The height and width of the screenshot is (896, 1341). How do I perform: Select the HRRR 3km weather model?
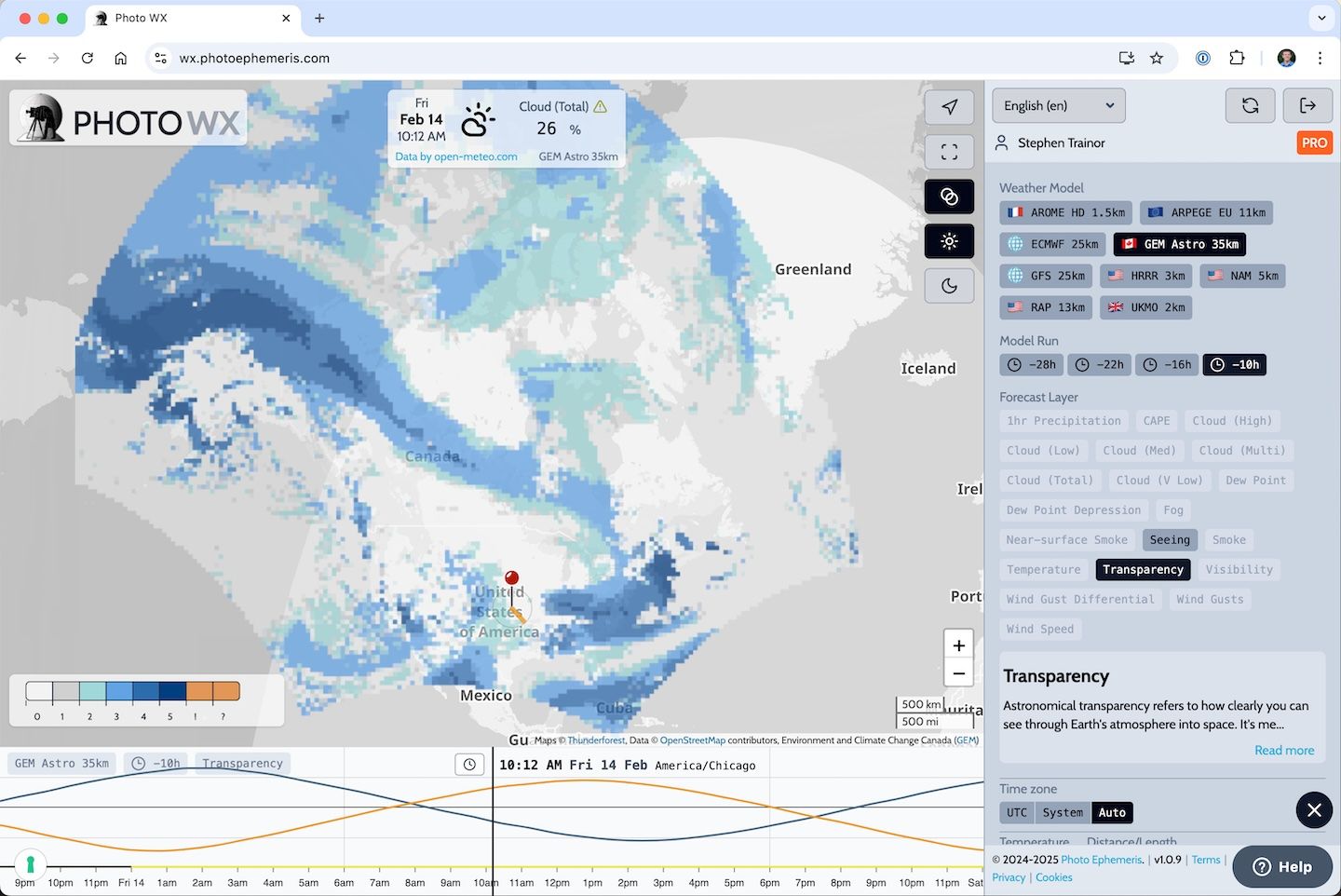(1146, 276)
